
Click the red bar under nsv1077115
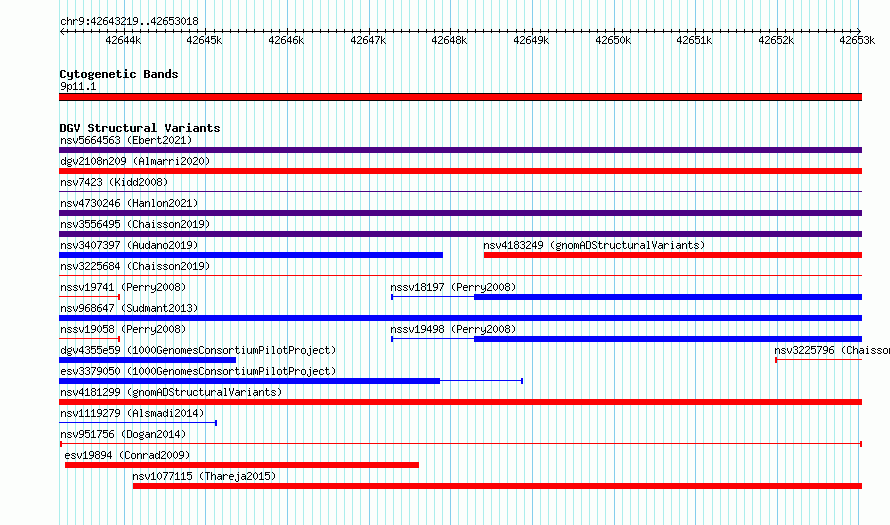pyautogui.click(x=497, y=486)
